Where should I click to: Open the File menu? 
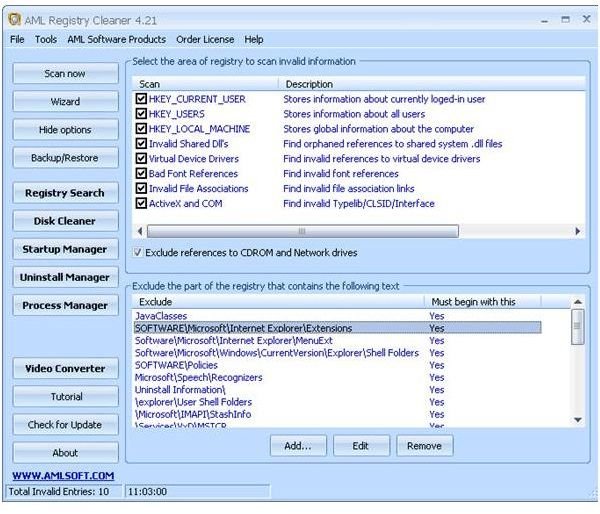pos(17,39)
